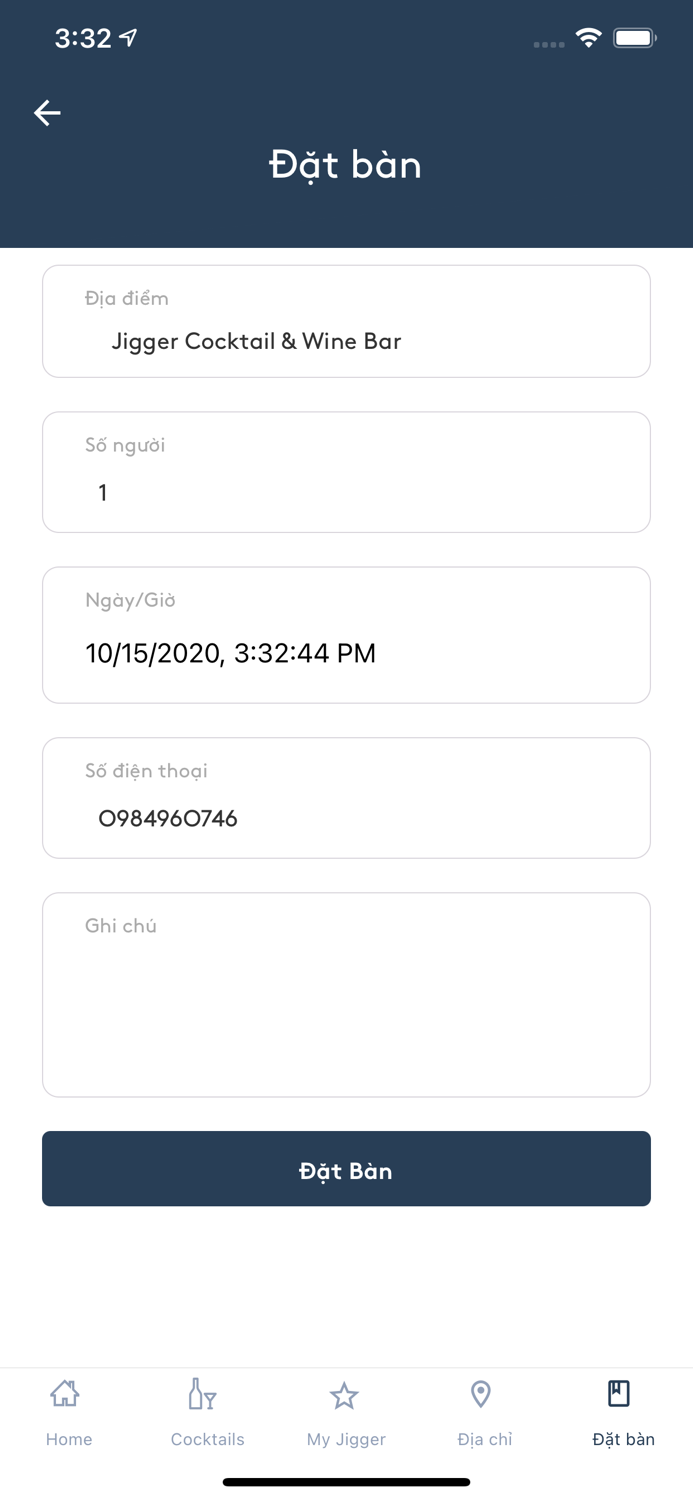Tap the My Jigger tab label
Image resolution: width=693 pixels, height=1500 pixels.
(345, 1439)
